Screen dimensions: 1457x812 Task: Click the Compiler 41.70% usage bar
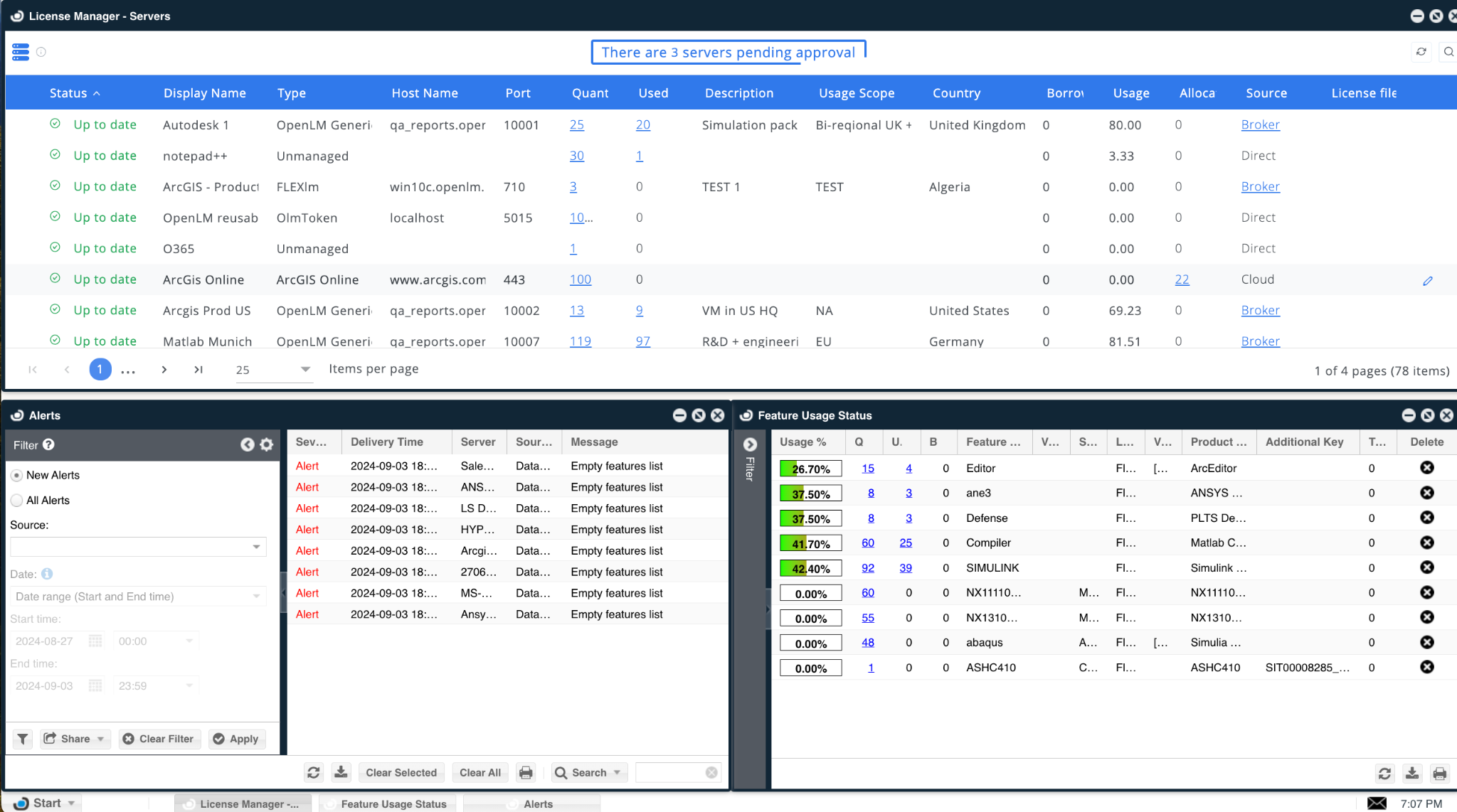(x=810, y=543)
